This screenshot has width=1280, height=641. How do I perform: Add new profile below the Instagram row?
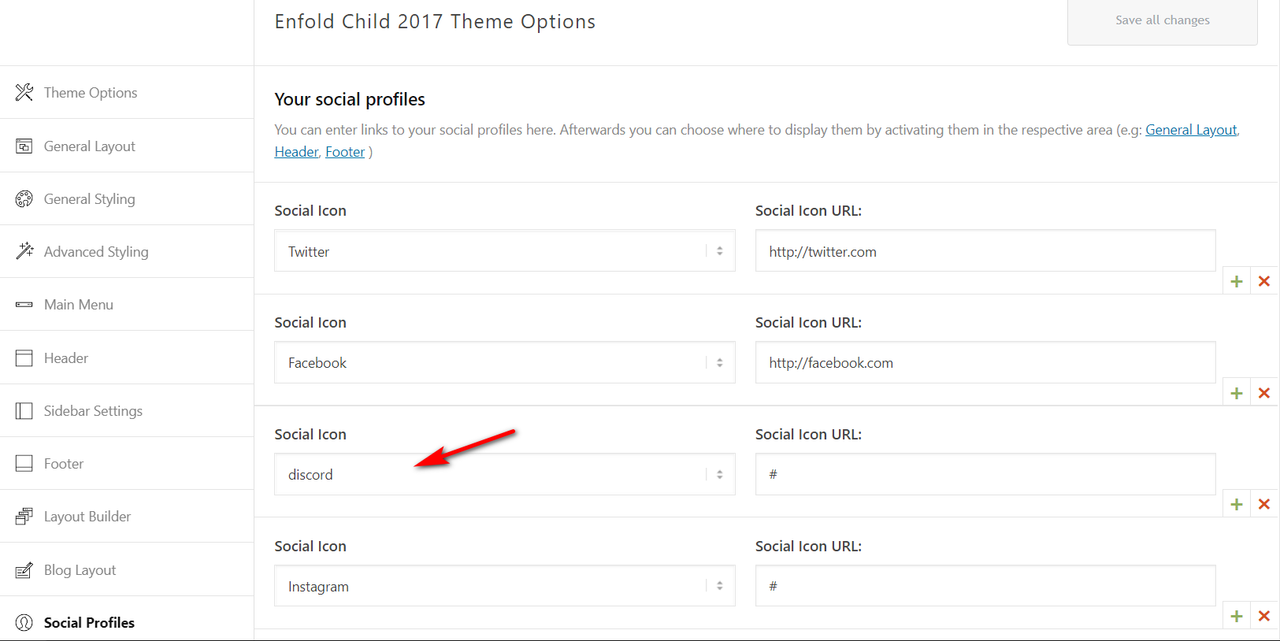pyautogui.click(x=1237, y=616)
